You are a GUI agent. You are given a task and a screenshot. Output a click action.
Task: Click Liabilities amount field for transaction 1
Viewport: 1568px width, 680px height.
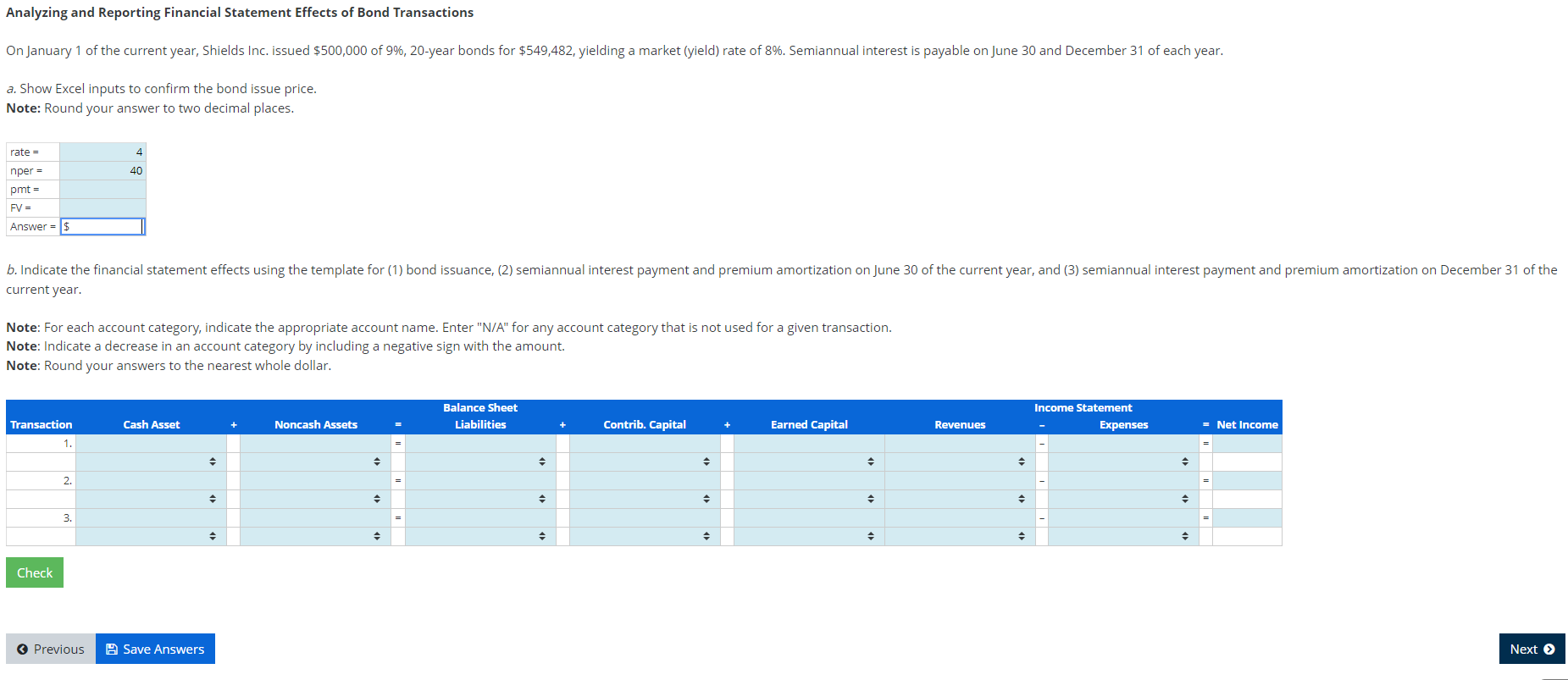pos(480,443)
